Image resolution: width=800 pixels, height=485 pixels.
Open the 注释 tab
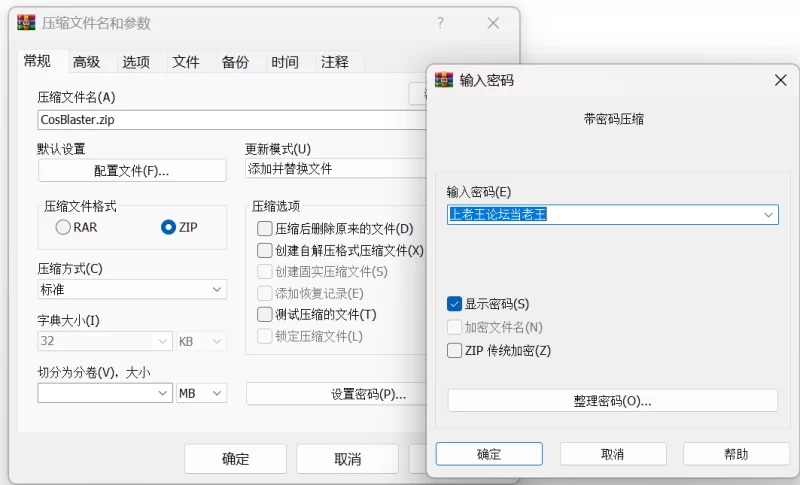pyautogui.click(x=334, y=62)
